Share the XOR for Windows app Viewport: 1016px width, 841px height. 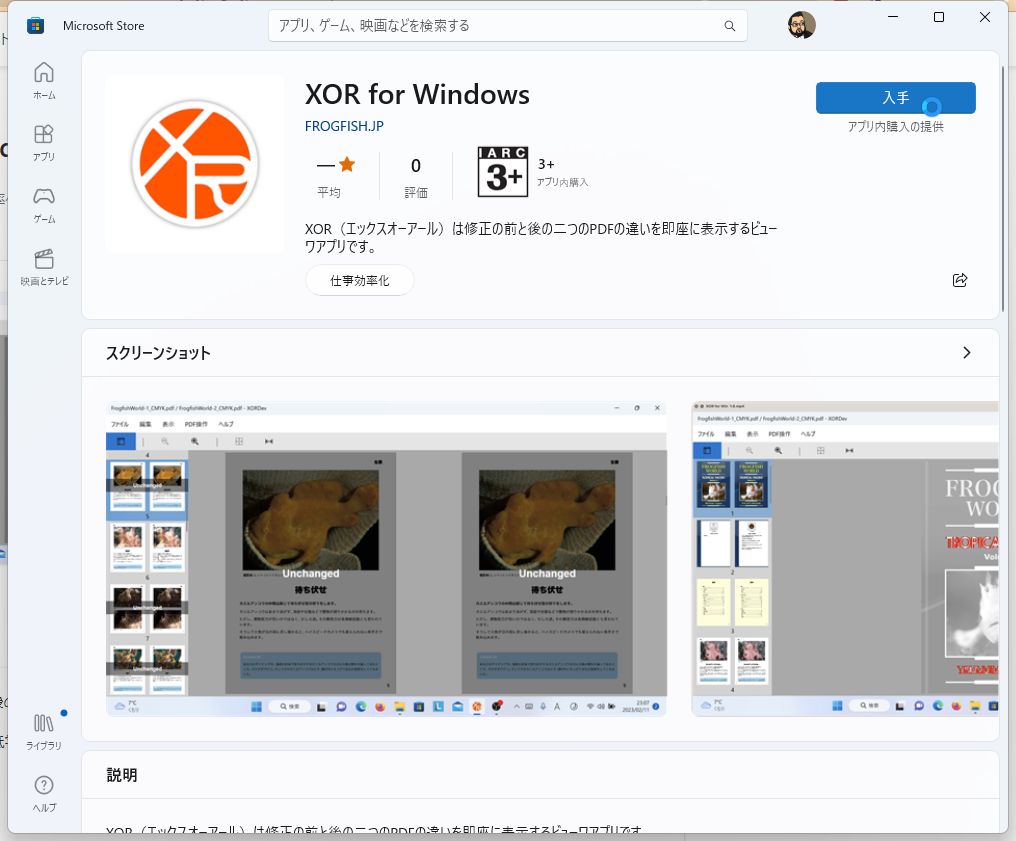960,280
